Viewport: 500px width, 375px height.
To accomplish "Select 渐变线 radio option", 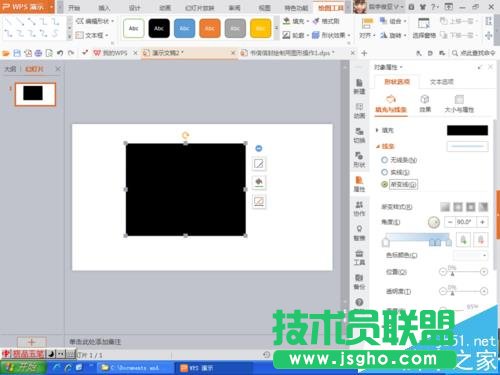I will (399, 184).
